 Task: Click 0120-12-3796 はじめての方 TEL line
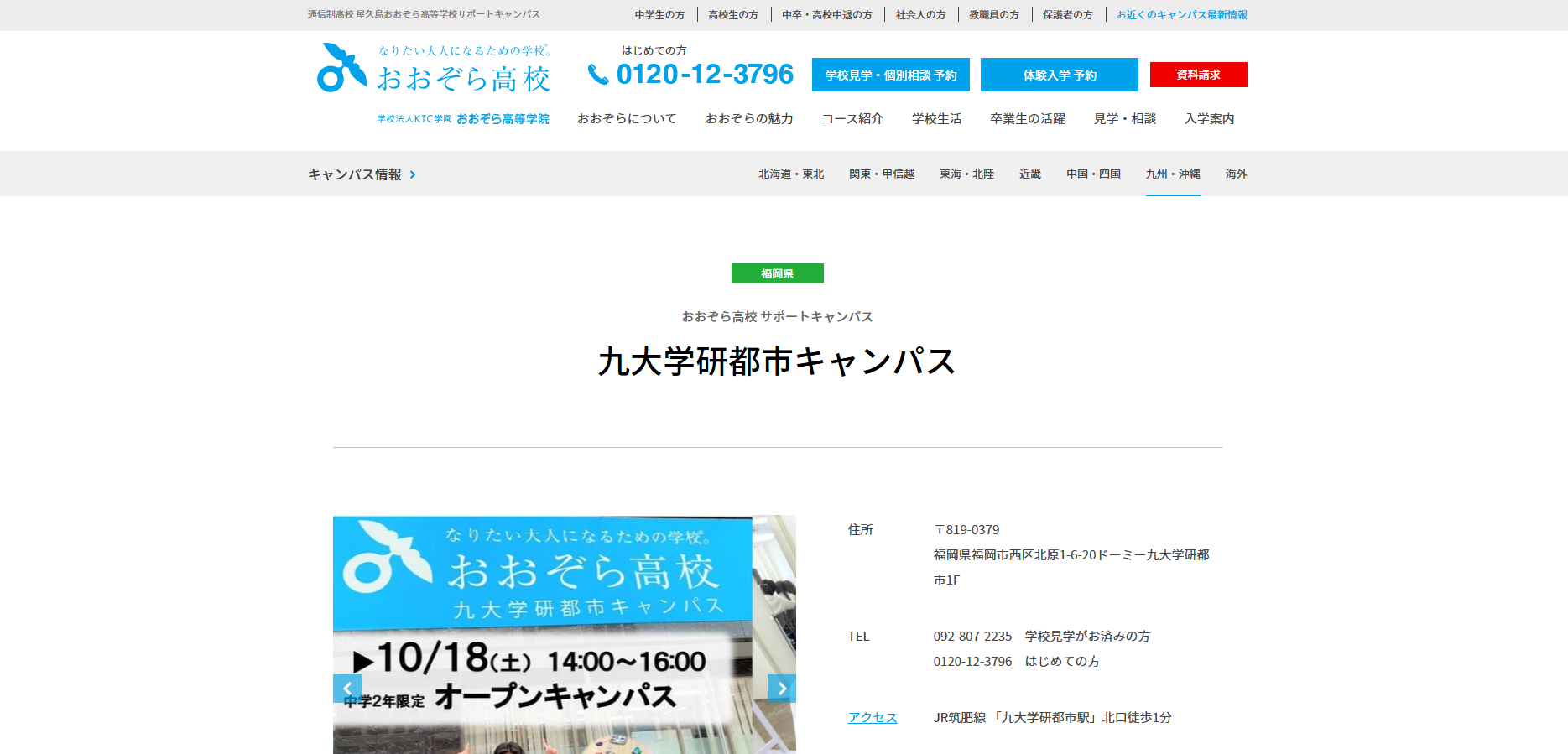1017,662
